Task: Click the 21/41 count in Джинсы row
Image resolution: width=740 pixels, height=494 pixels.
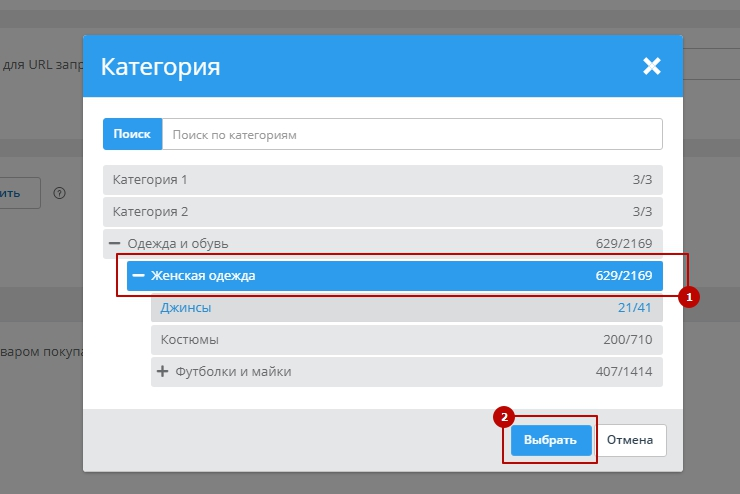Action: click(x=634, y=308)
